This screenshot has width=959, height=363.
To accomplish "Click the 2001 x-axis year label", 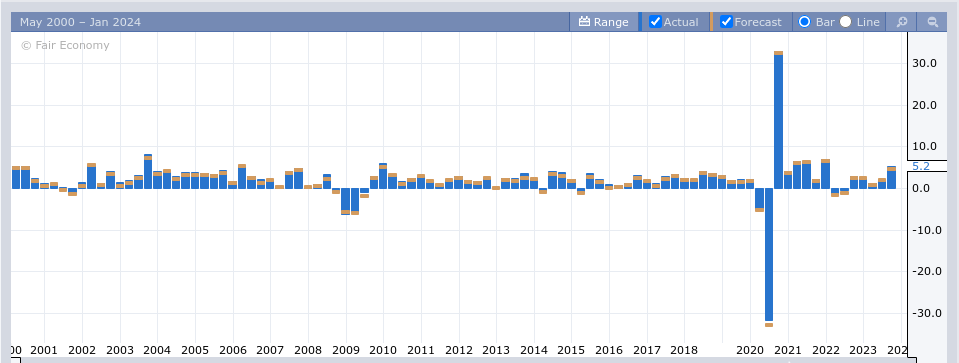I will coord(43,351).
